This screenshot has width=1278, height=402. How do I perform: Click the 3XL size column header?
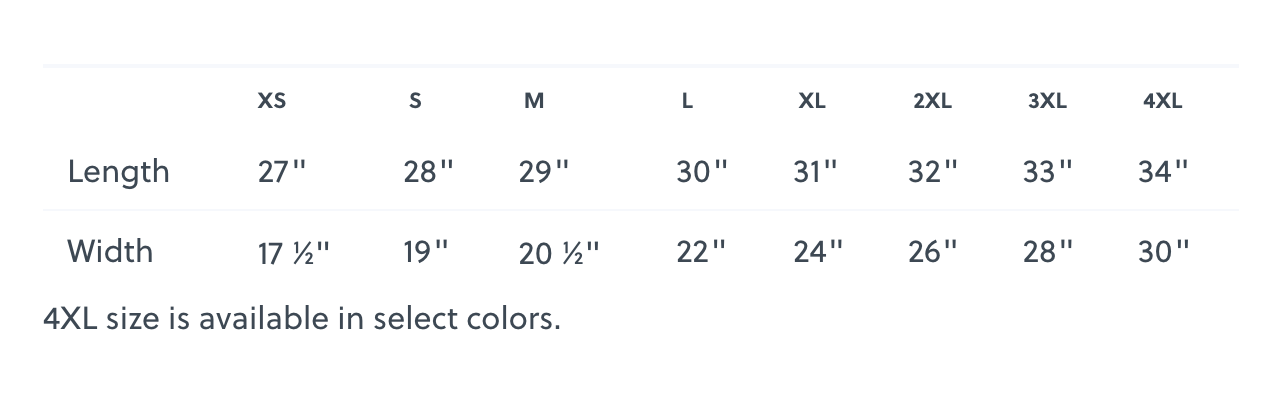click(1047, 101)
